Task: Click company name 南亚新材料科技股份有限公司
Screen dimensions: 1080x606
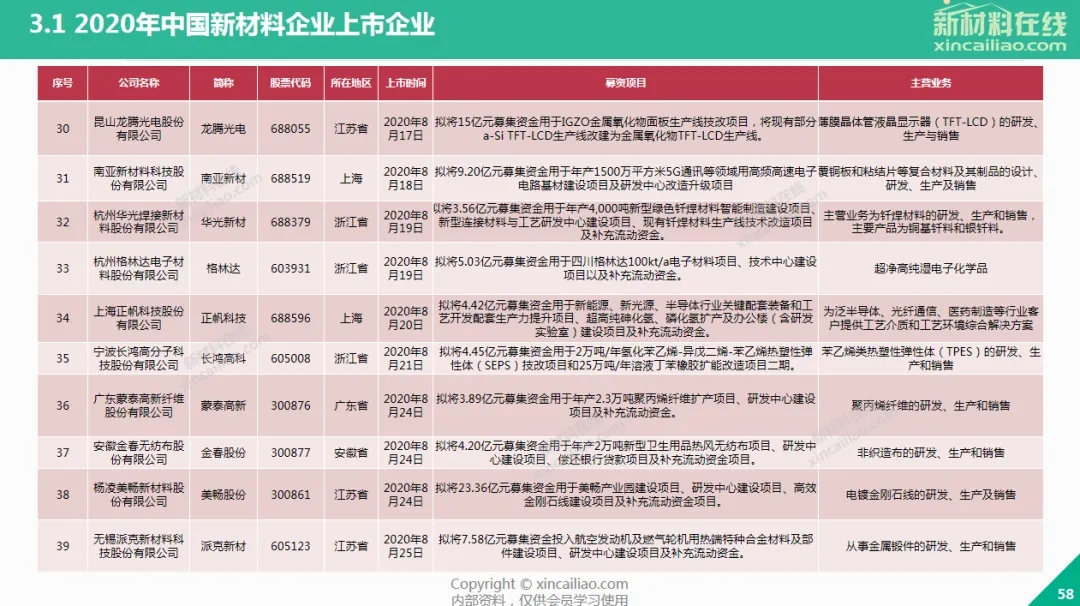Action: 138,178
